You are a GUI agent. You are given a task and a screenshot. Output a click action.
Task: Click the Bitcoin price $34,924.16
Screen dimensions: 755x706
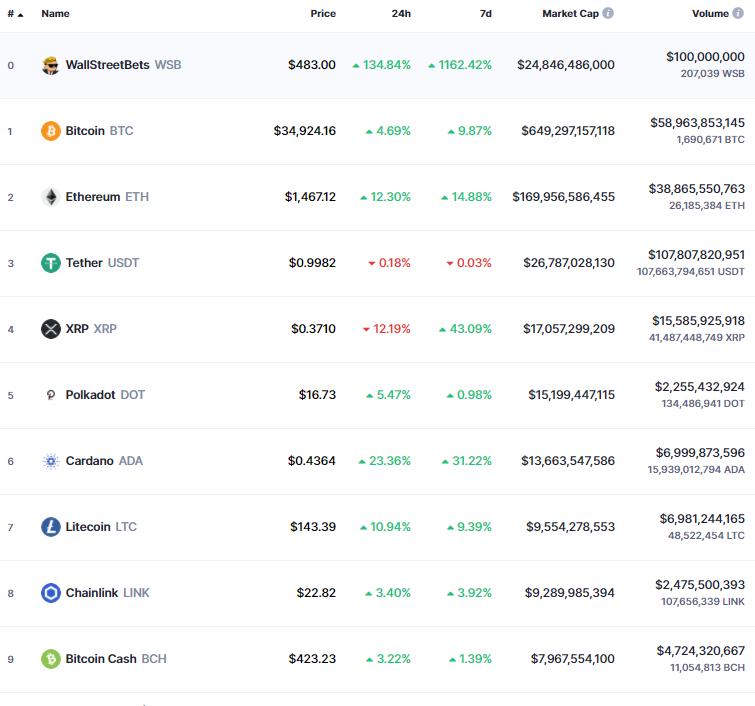(305, 131)
